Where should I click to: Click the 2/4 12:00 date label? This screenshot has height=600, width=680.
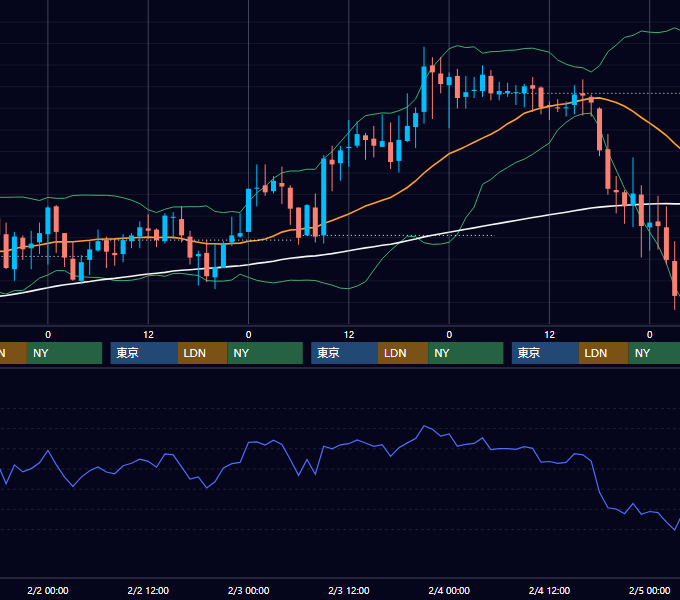click(x=549, y=590)
